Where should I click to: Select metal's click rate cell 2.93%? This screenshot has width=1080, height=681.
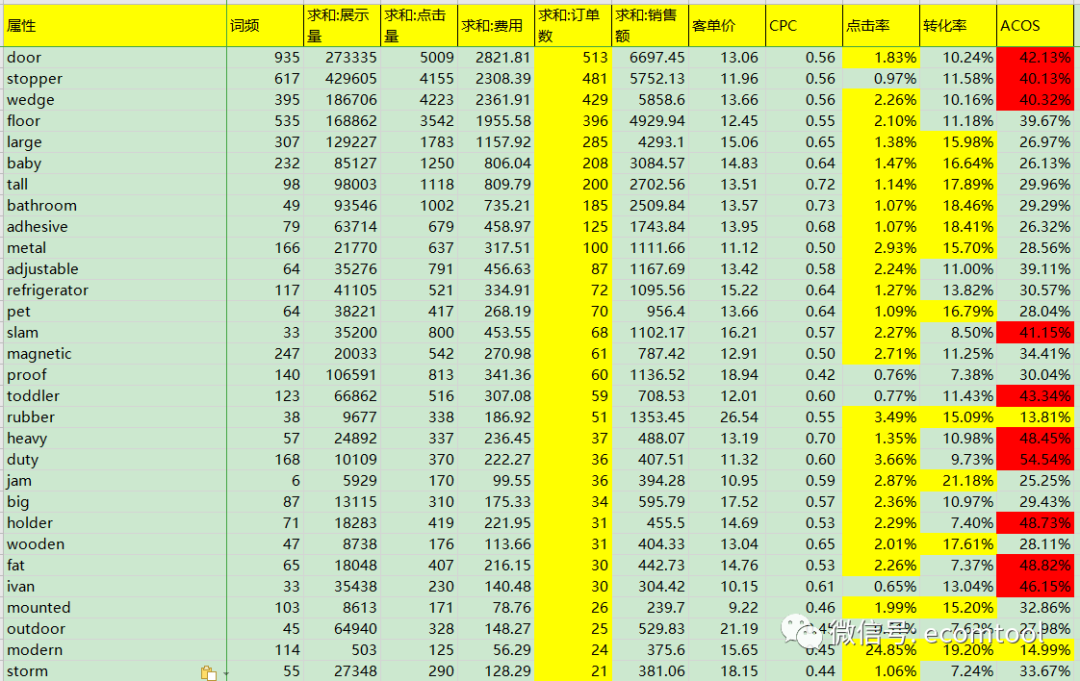point(882,248)
